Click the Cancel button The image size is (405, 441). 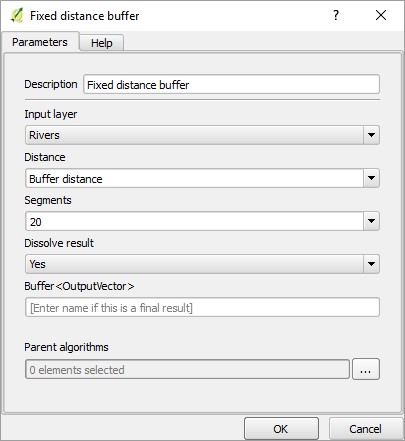coord(365,429)
